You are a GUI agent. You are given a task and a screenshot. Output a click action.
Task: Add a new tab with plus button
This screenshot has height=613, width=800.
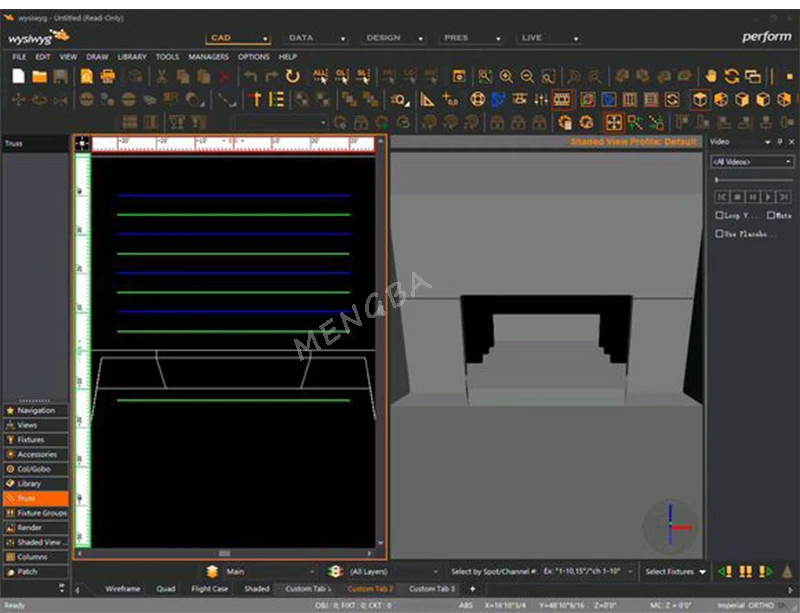tap(472, 589)
